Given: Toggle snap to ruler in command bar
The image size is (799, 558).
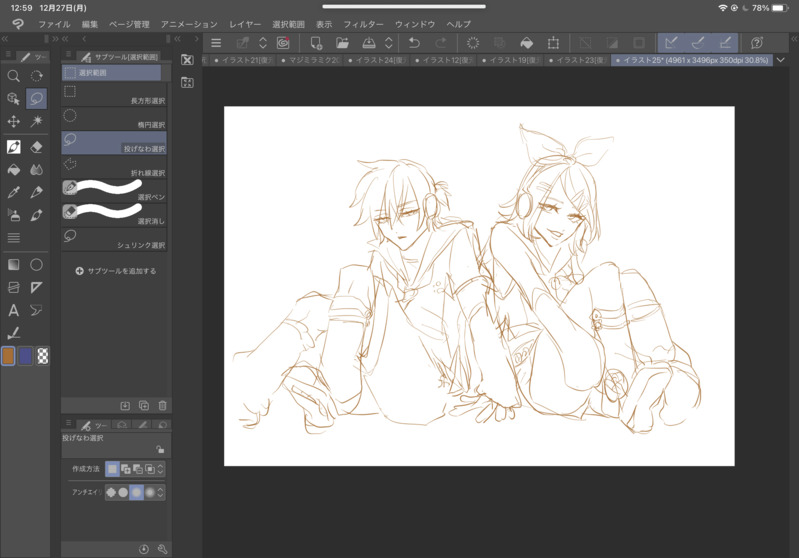Looking at the screenshot, I should pos(671,43).
